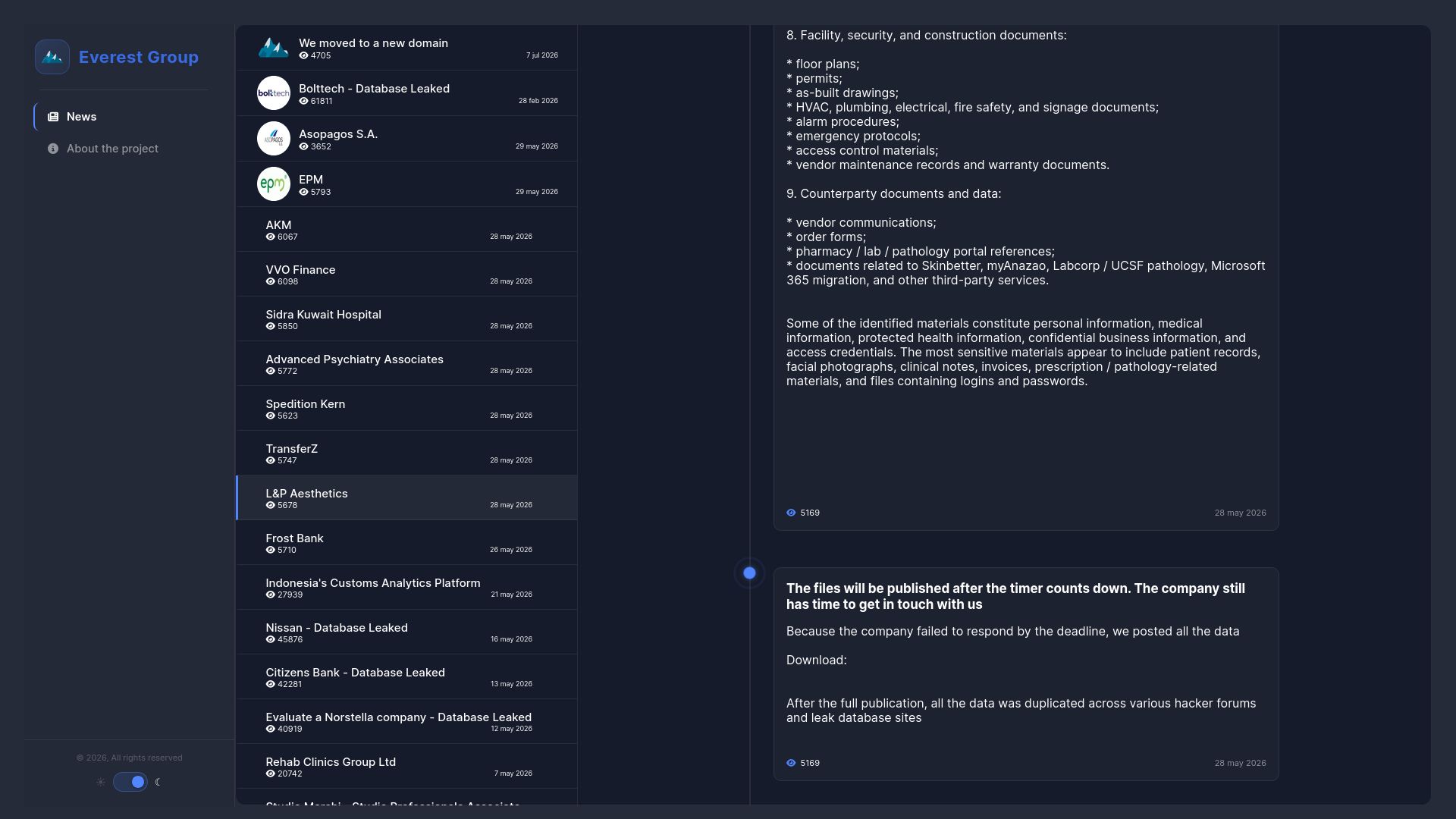The image size is (1456, 819).
Task: Open the Nissan - Database Leaked post
Action: click(x=406, y=632)
